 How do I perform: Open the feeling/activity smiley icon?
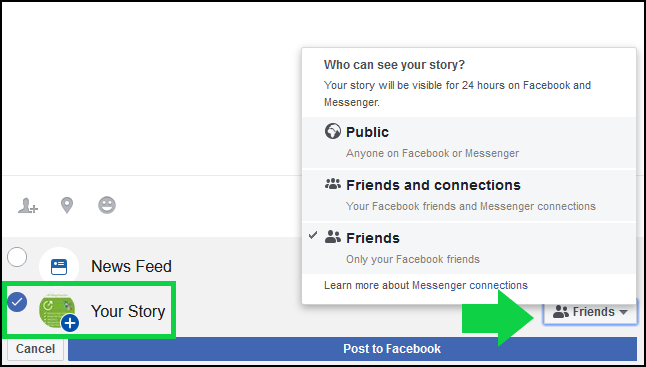[107, 205]
